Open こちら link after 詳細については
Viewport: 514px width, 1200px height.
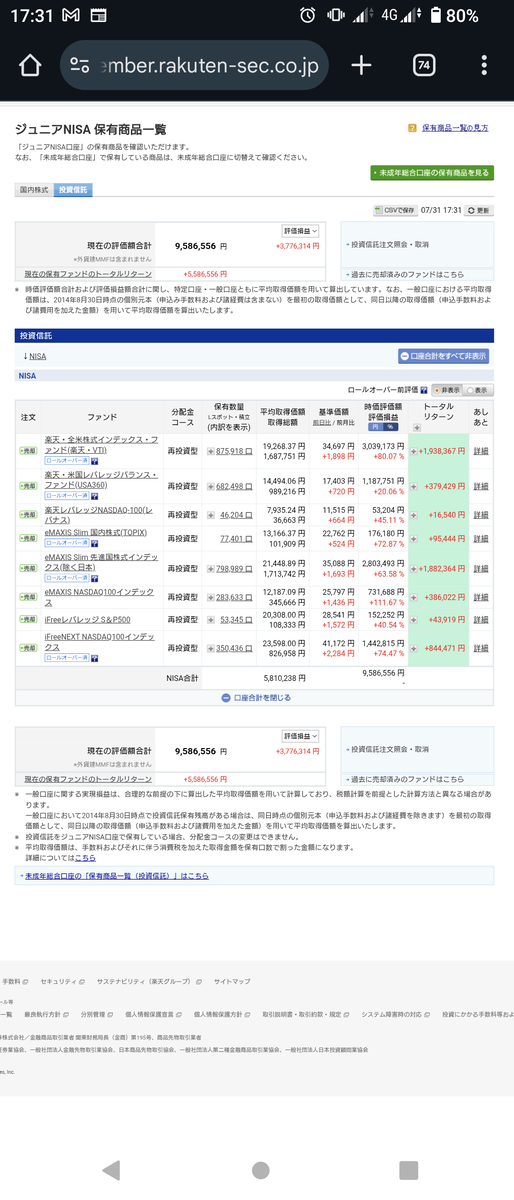pyautogui.click(x=85, y=857)
